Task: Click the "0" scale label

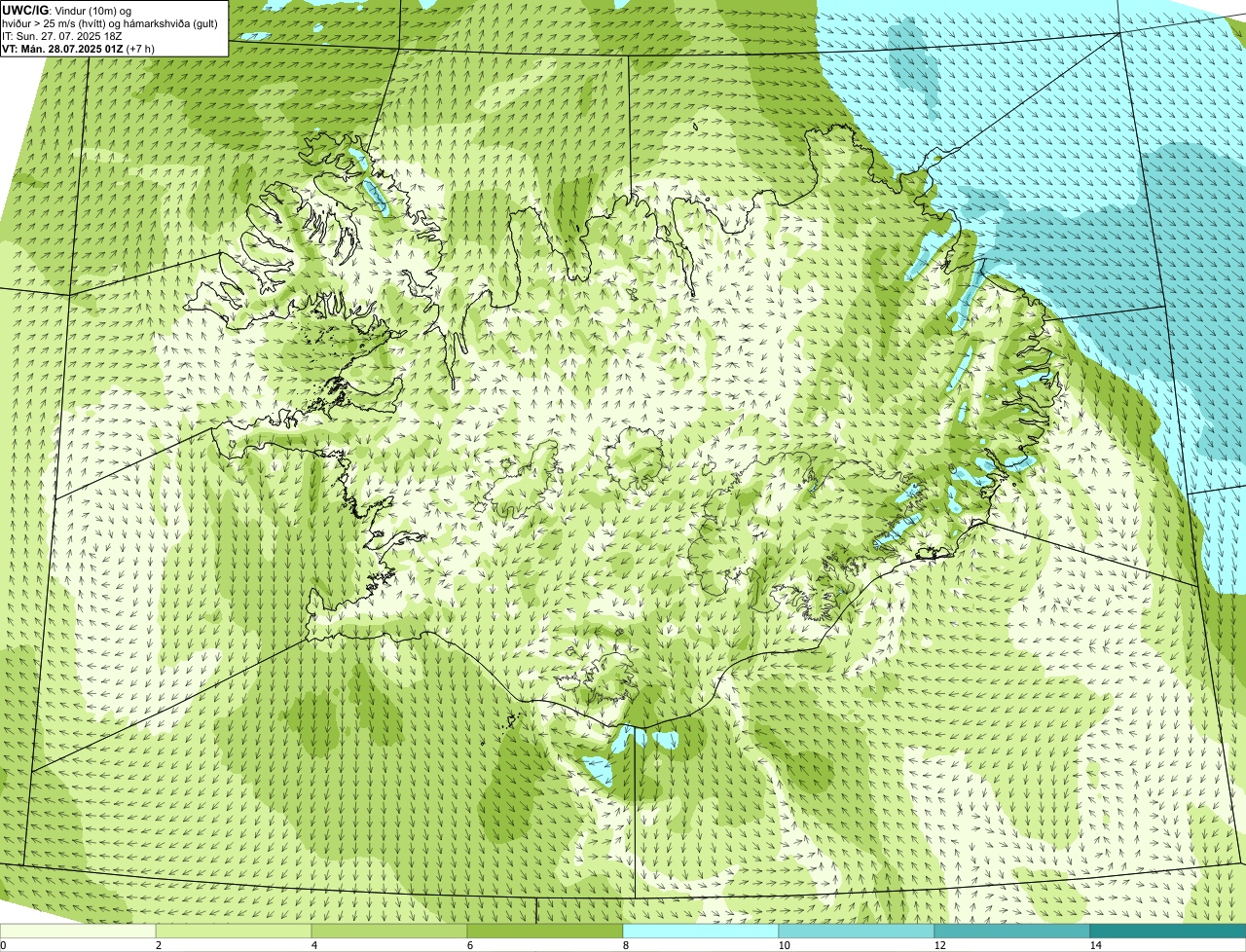Action: point(3,945)
